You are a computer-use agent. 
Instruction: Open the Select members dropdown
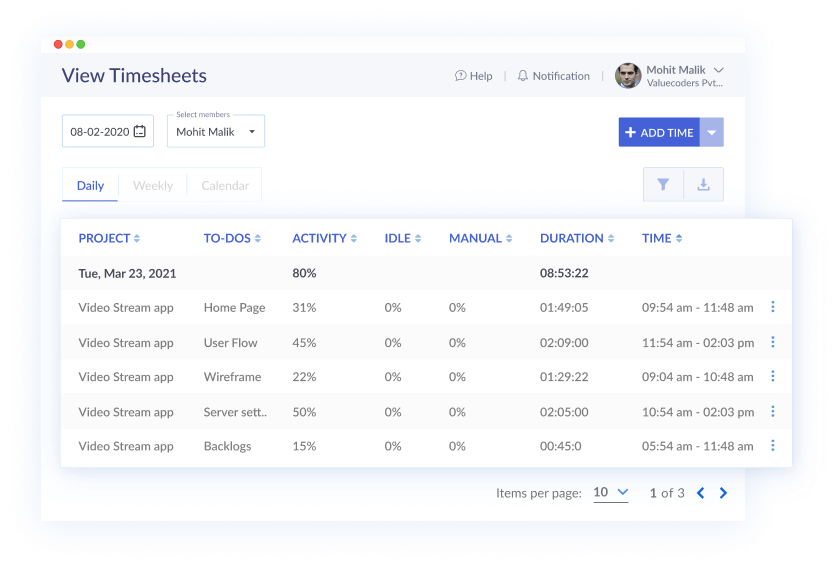(216, 131)
